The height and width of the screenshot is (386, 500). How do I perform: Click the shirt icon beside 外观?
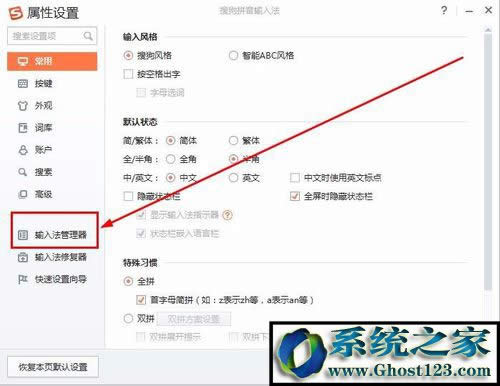[x=23, y=106]
